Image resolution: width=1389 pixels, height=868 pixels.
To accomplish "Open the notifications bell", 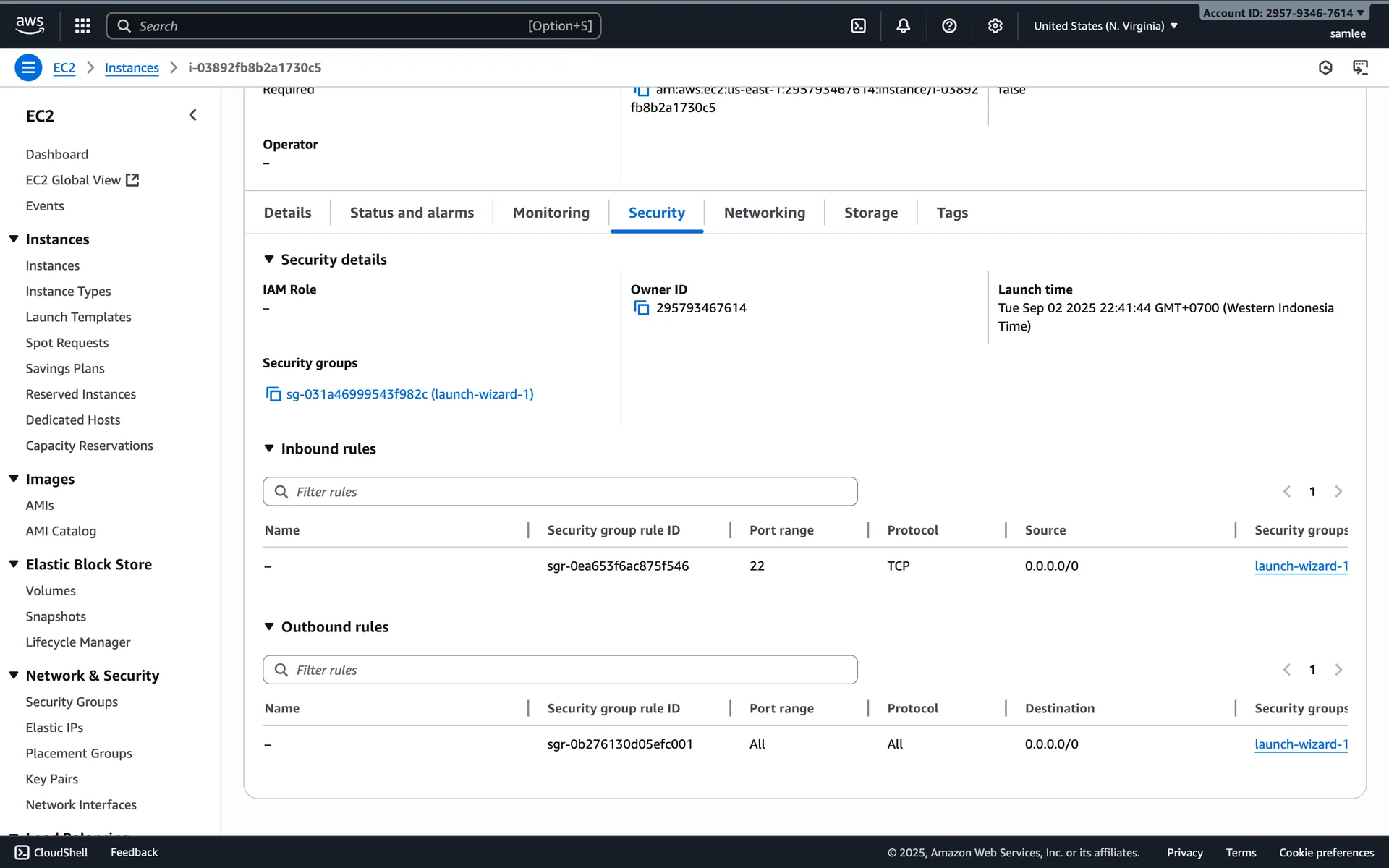I will [x=903, y=26].
